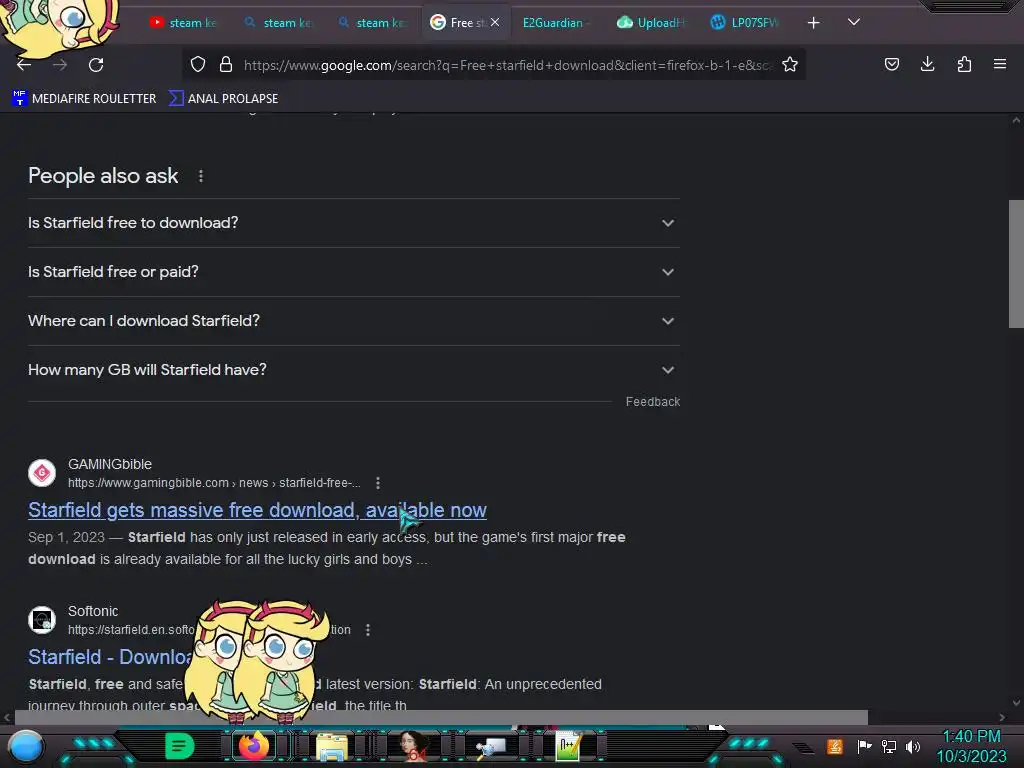This screenshot has width=1024, height=768.
Task: List all tabs with the chevron dropdown
Action: (x=854, y=22)
